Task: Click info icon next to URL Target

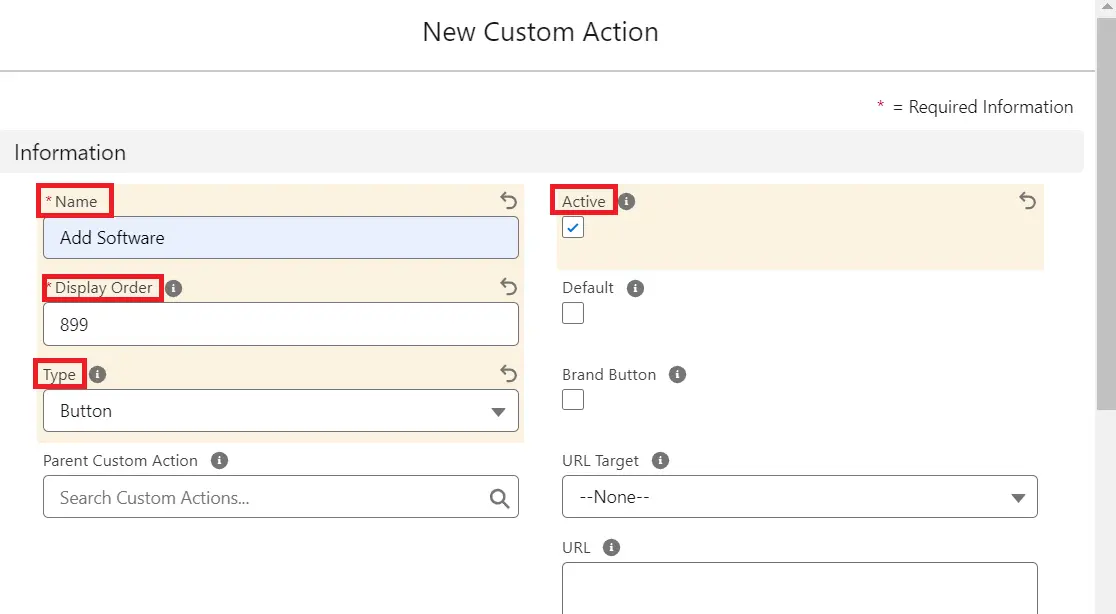Action: tap(660, 461)
